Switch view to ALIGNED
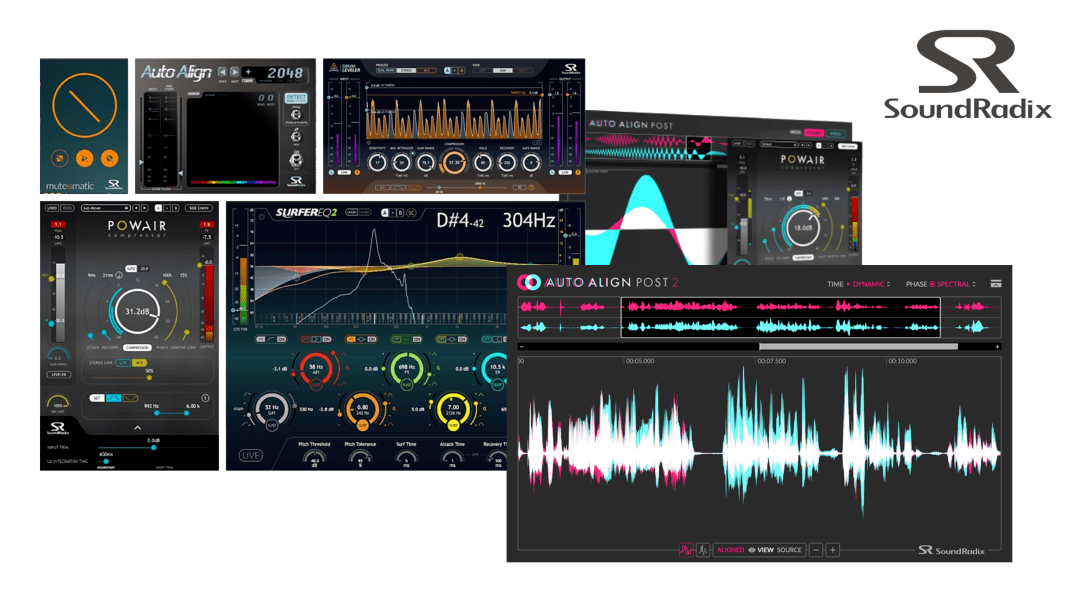Viewport: 1080px width, 591px height. [x=730, y=550]
